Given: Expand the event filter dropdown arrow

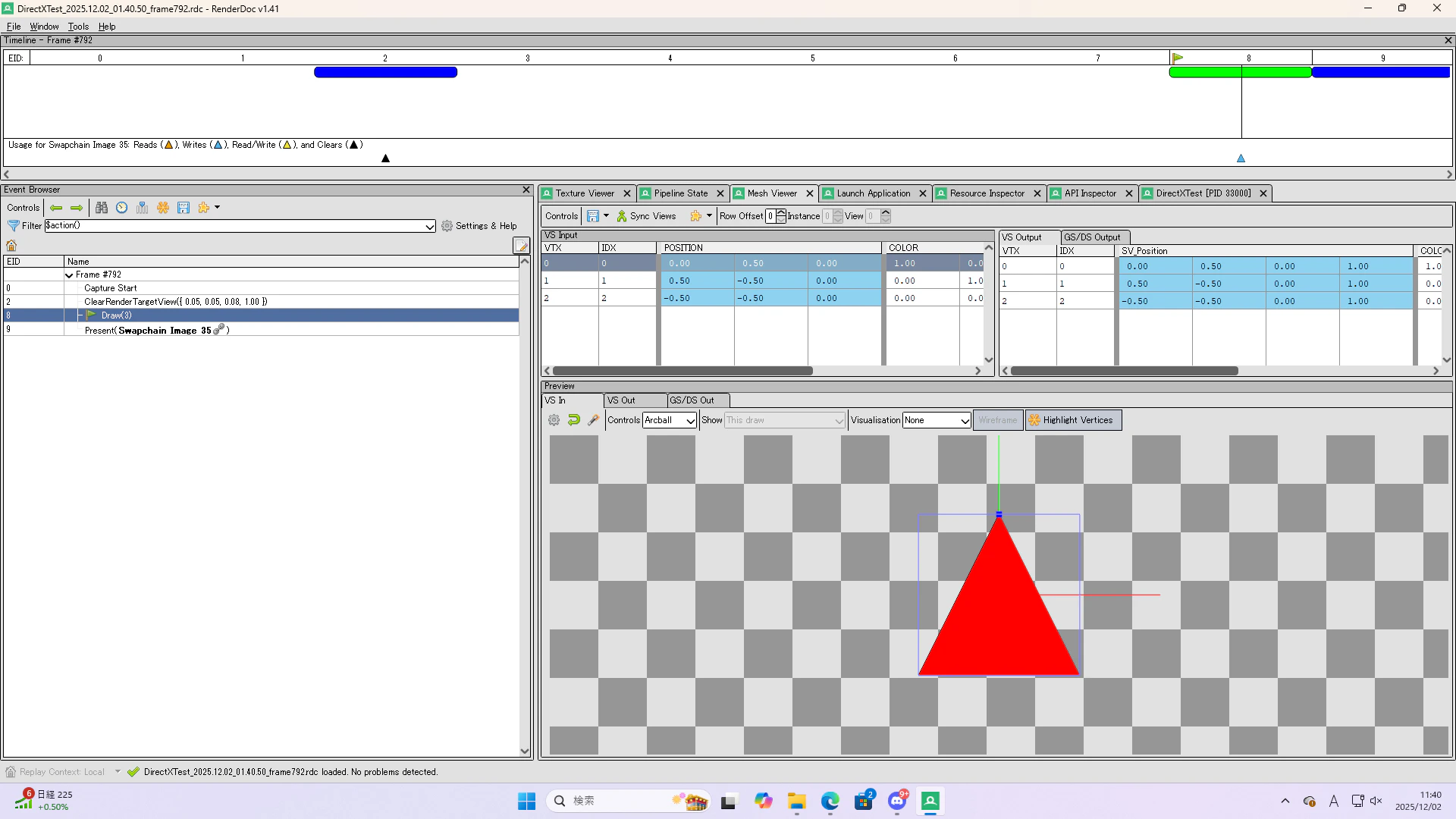Looking at the screenshot, I should tap(429, 227).
